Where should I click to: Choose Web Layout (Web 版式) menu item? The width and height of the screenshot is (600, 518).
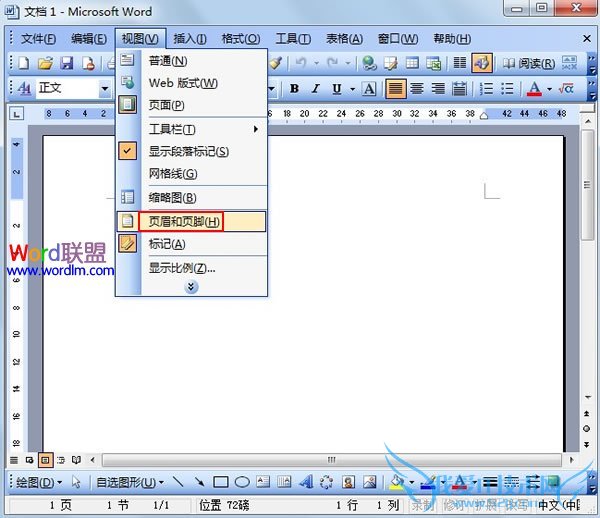tap(192, 83)
